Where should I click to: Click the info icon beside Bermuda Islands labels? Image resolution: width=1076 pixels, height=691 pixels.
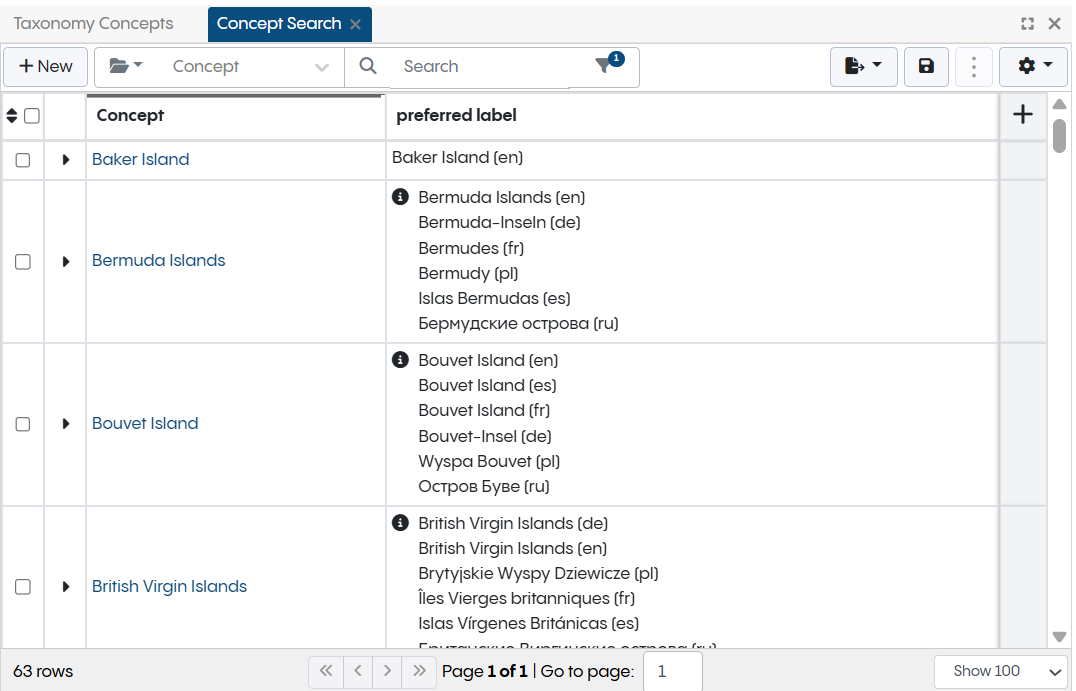(x=400, y=196)
